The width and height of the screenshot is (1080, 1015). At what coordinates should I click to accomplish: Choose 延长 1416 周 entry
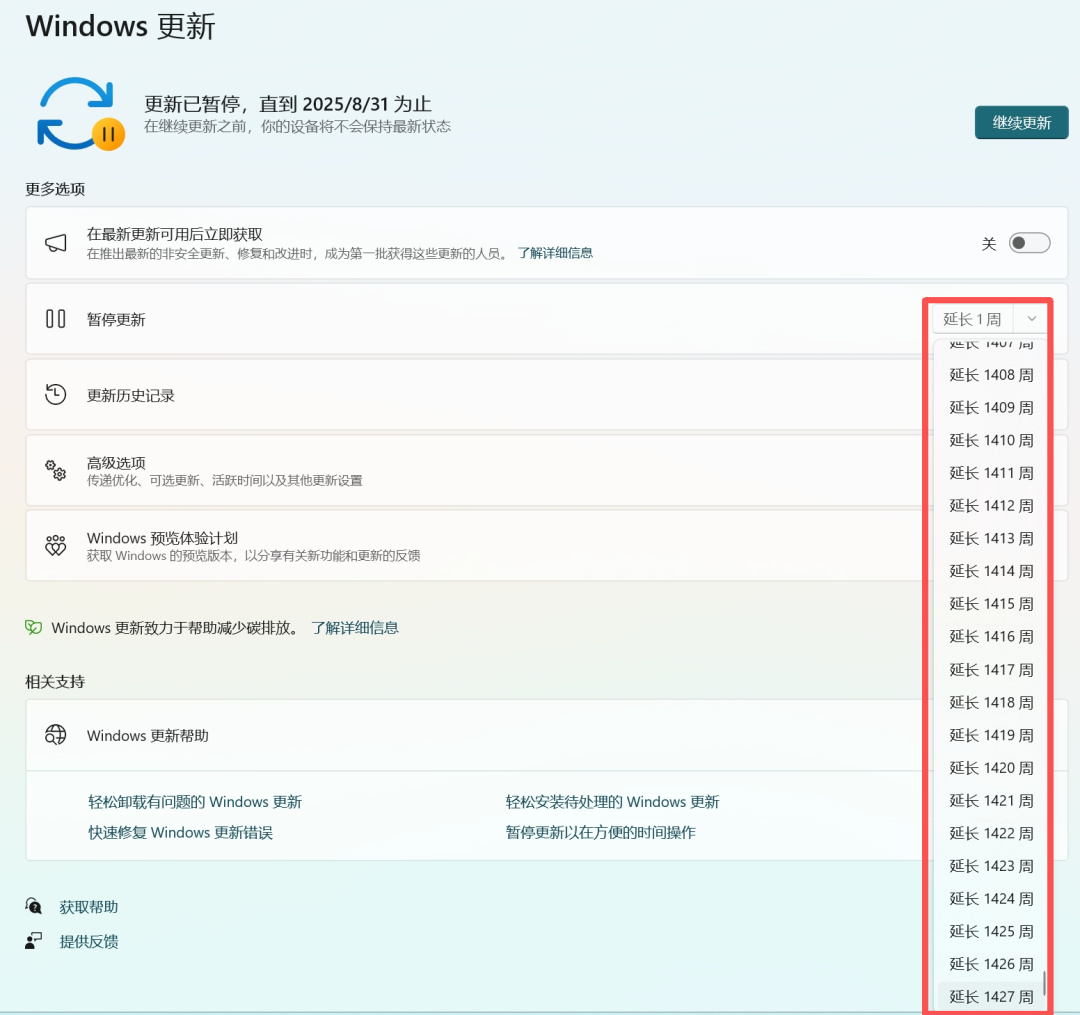tap(991, 636)
